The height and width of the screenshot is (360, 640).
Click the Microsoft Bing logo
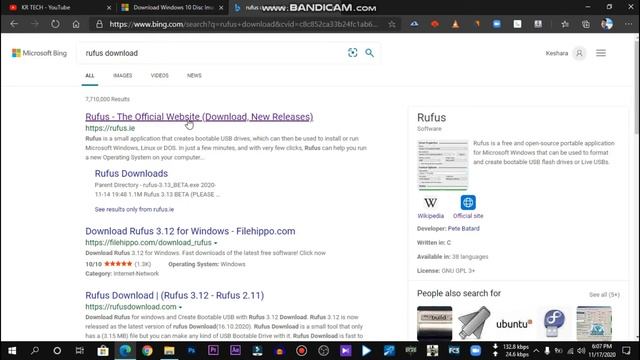coord(39,53)
